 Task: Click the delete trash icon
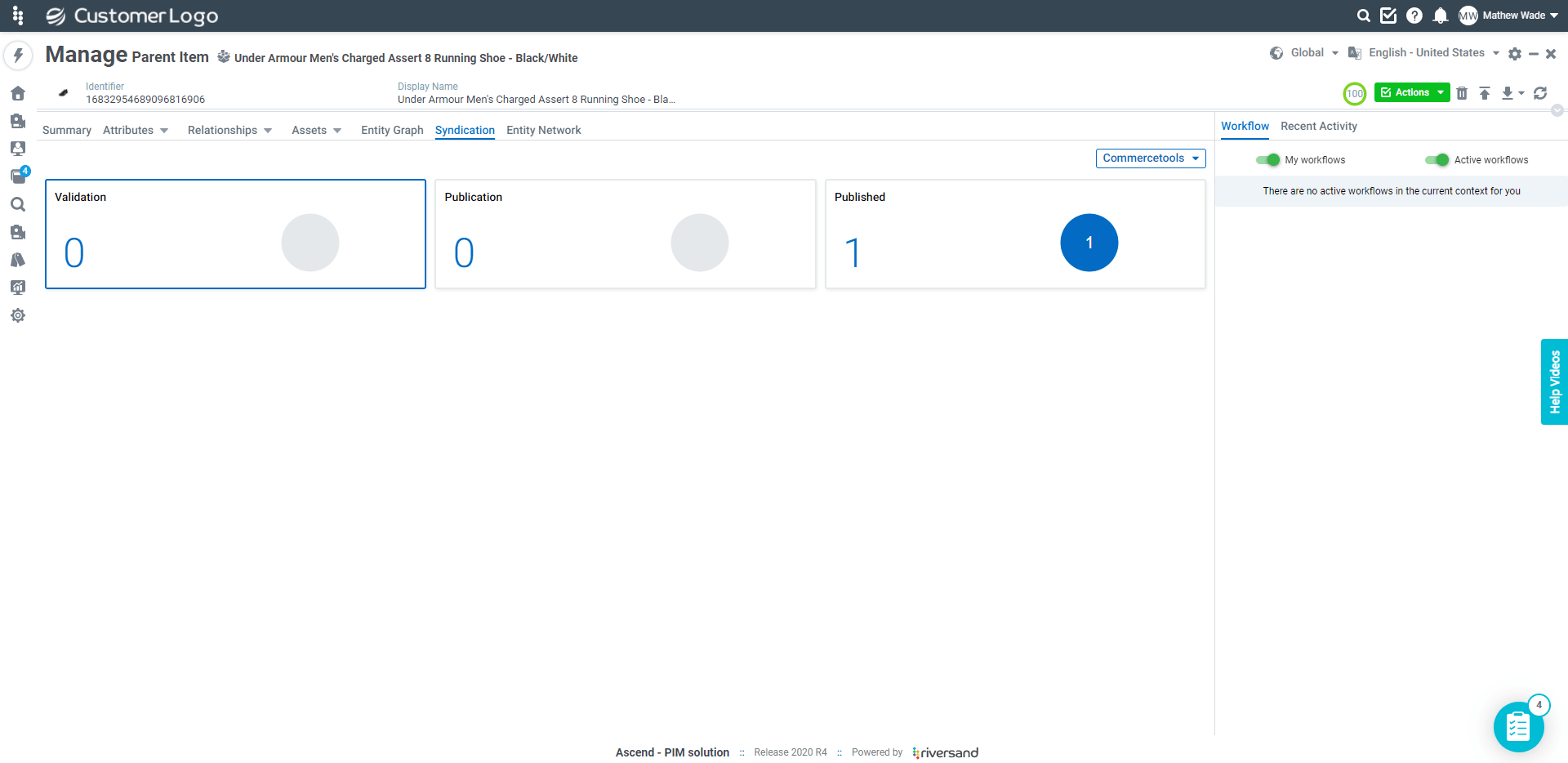click(1462, 93)
